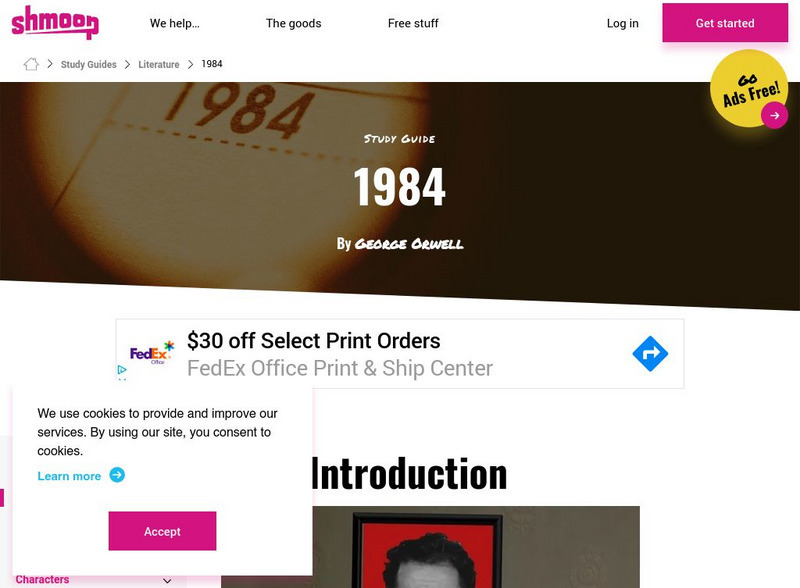Open the Study Guides breadcrumb link
Screen dimensions: 800x588
pyautogui.click(x=89, y=63)
